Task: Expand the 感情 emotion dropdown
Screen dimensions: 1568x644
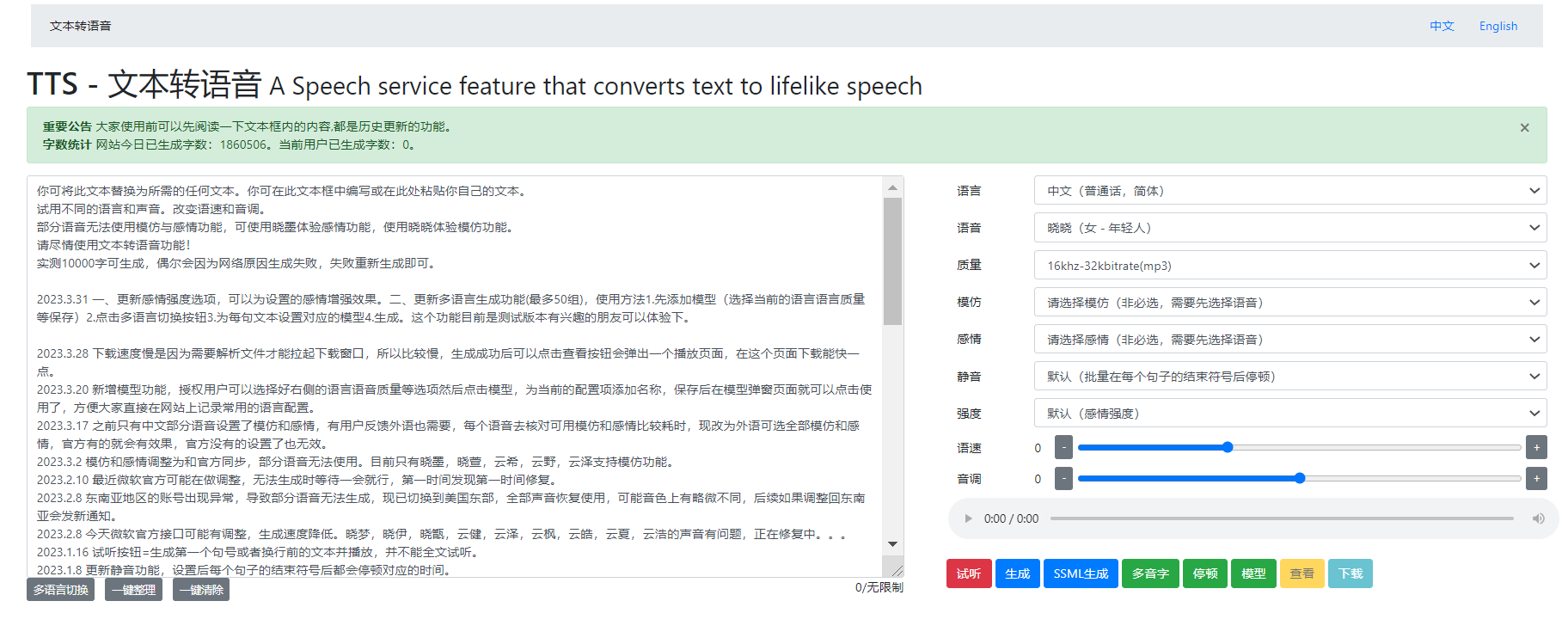Action: click(x=1289, y=340)
